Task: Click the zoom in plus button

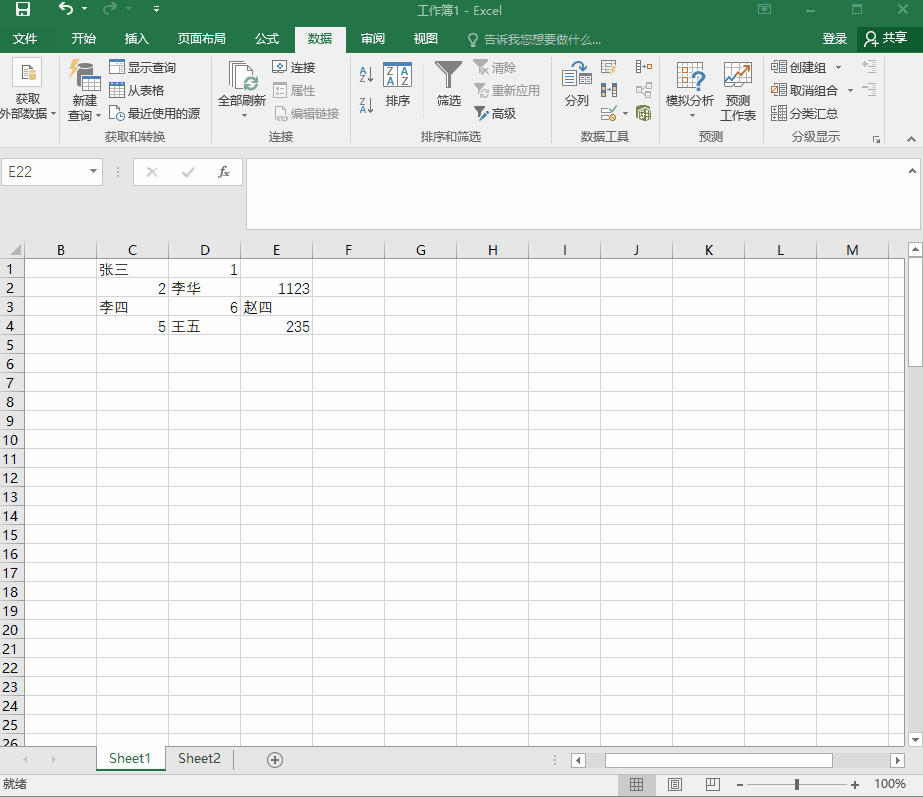Action: [855, 785]
